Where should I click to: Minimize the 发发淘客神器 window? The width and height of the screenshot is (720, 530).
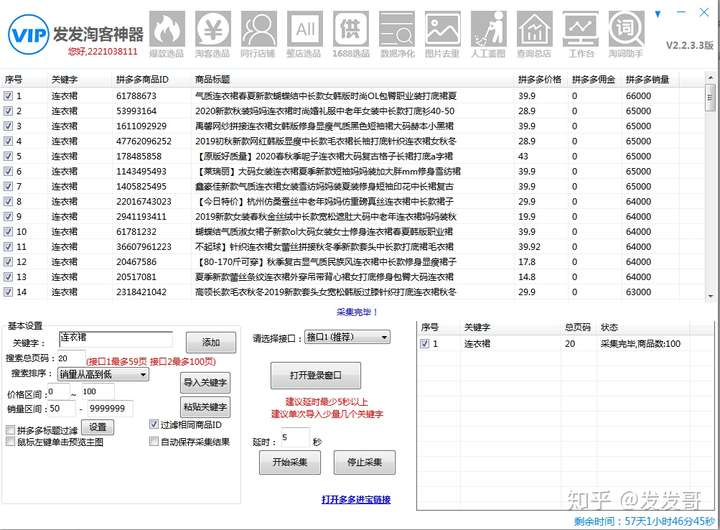681,12
